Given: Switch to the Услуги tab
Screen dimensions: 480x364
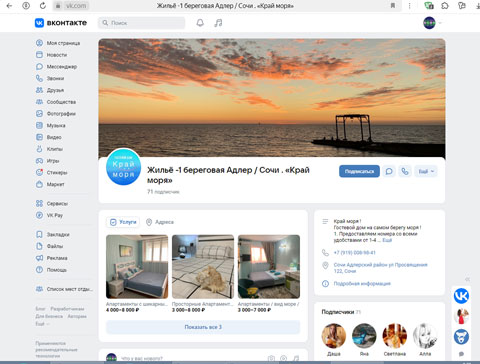Looking at the screenshot, I should [x=123, y=222].
